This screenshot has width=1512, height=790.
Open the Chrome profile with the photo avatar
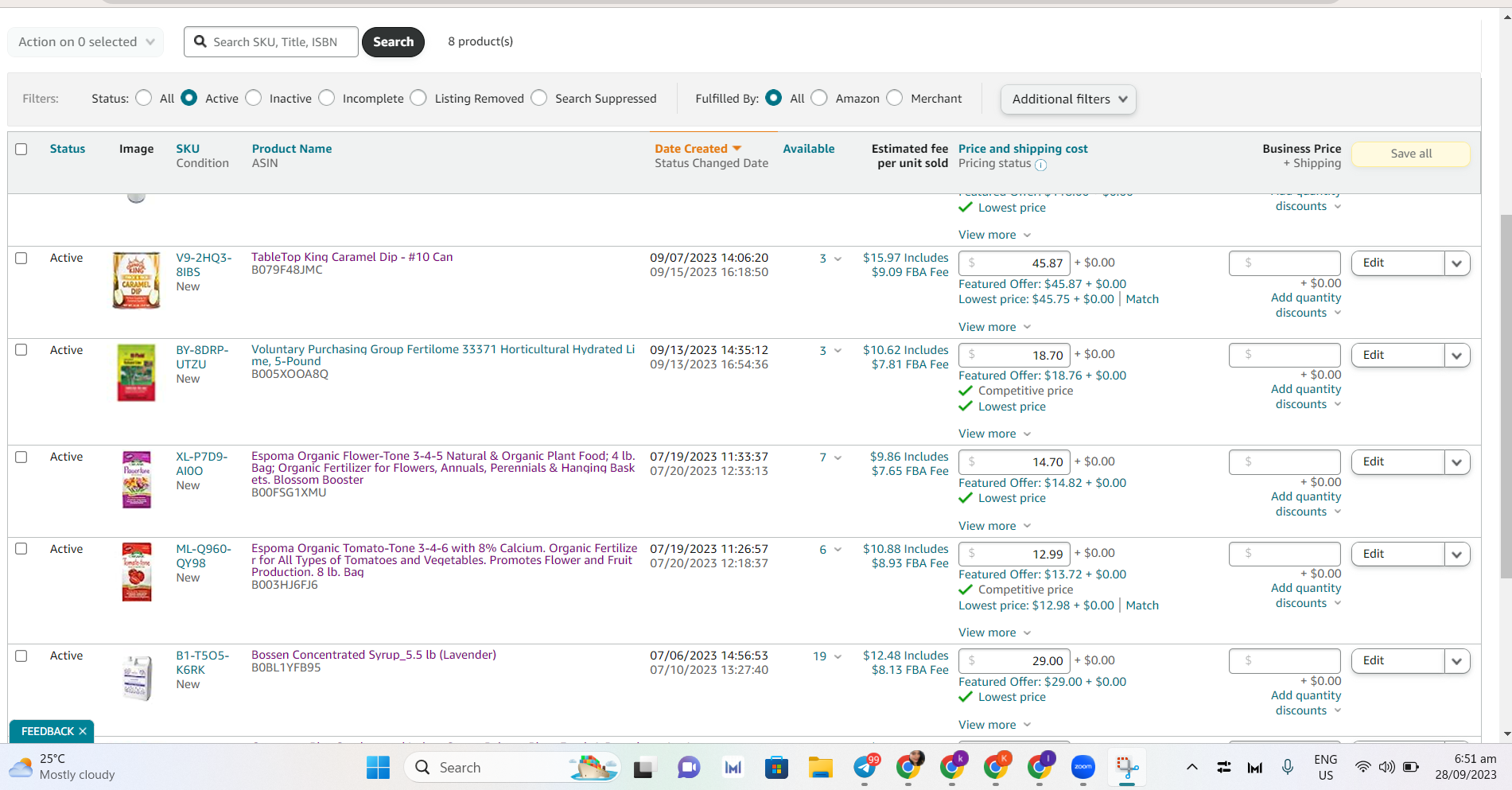pyautogui.click(x=909, y=765)
